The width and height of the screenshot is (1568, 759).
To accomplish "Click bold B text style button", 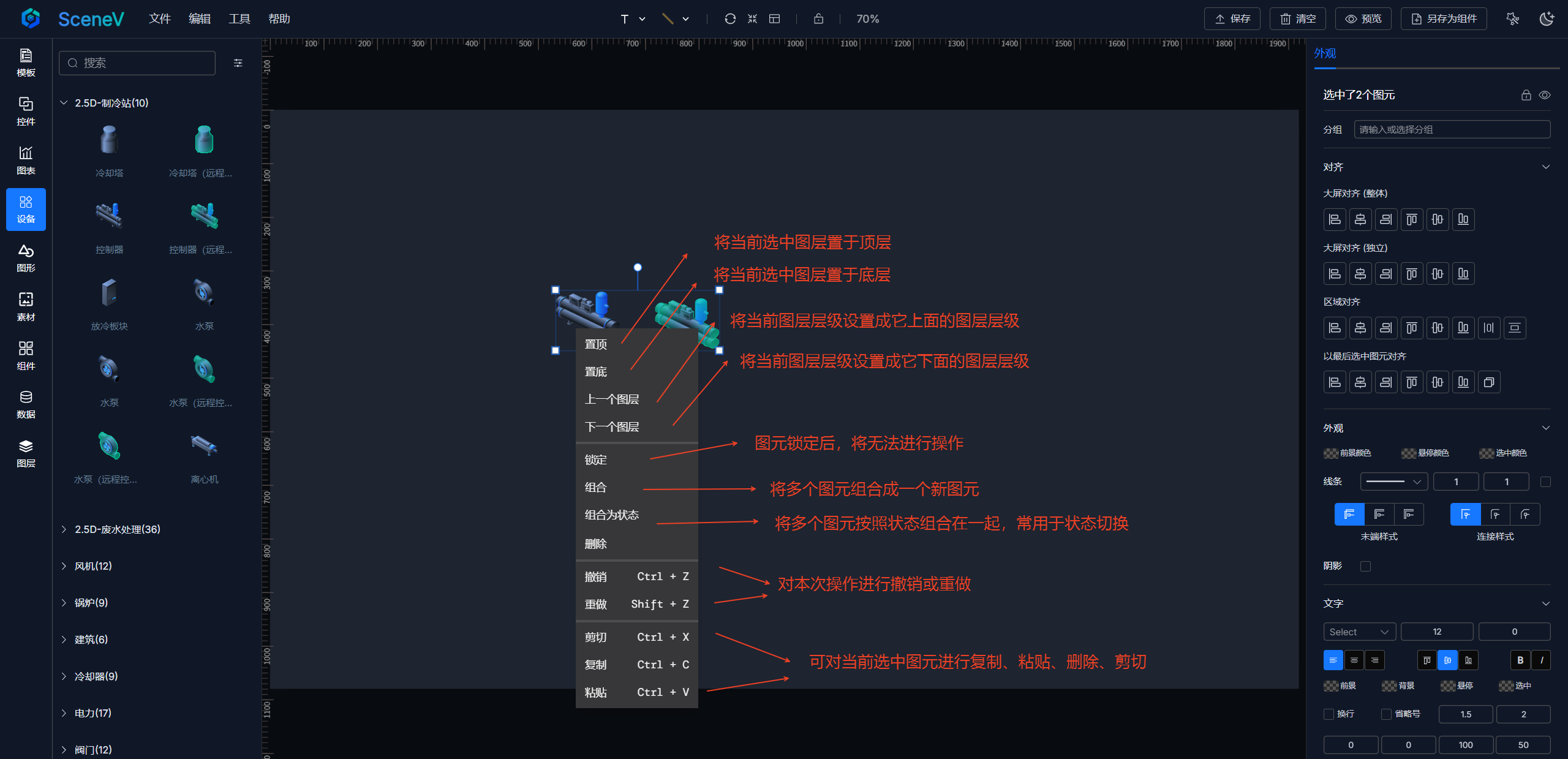I will click(1520, 660).
